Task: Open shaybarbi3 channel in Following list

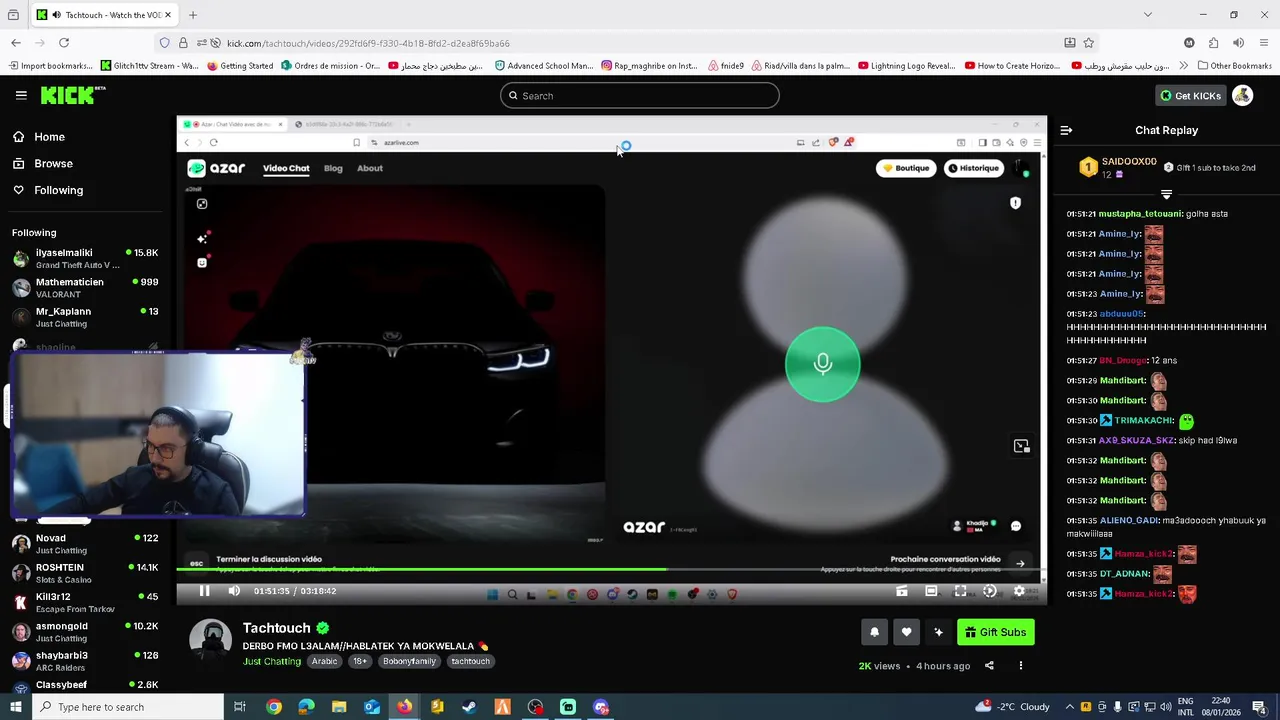Action: coord(84,661)
